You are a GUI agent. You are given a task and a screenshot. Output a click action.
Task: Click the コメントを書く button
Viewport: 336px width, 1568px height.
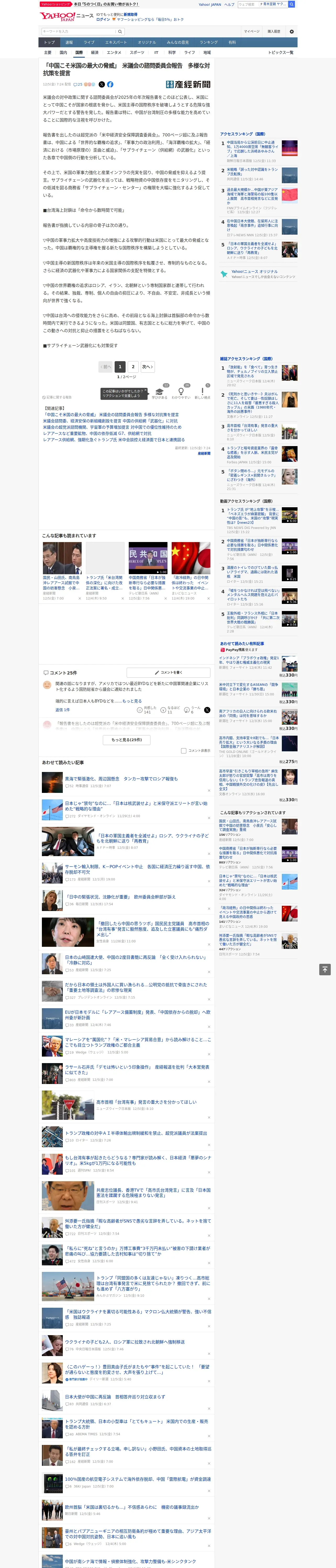168,673
